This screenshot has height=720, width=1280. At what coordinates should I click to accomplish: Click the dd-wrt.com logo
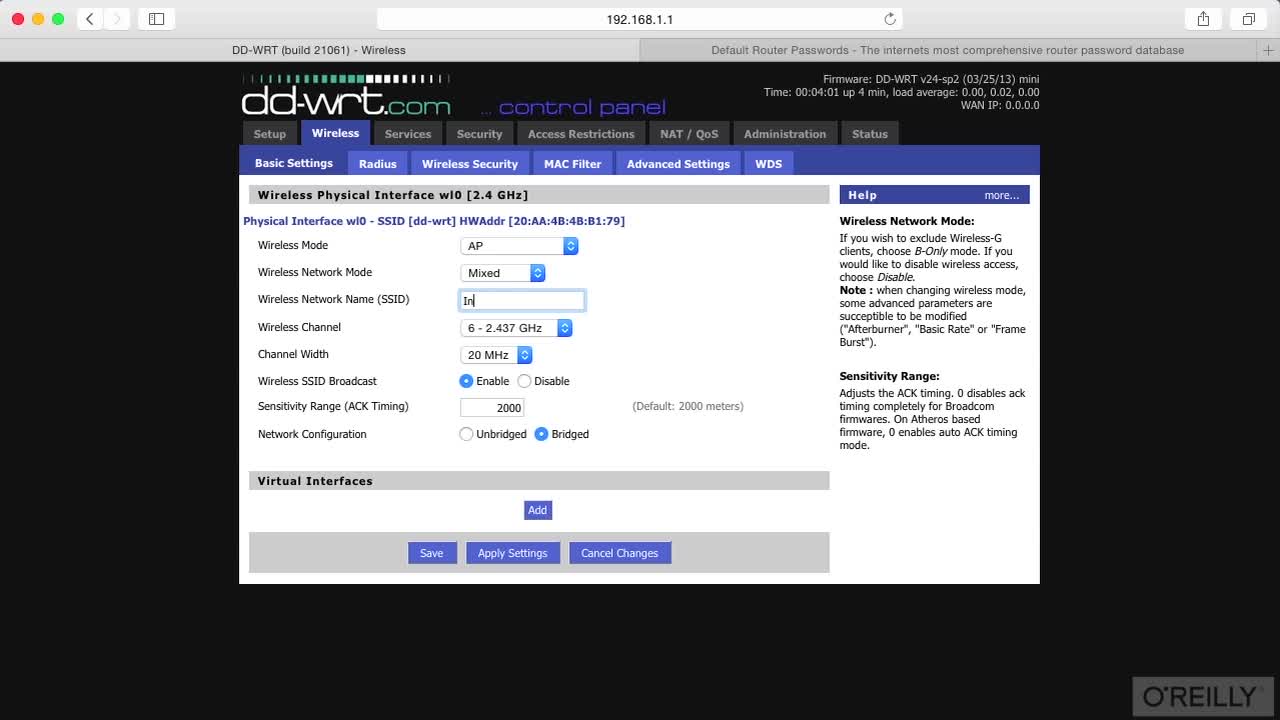tap(346, 97)
